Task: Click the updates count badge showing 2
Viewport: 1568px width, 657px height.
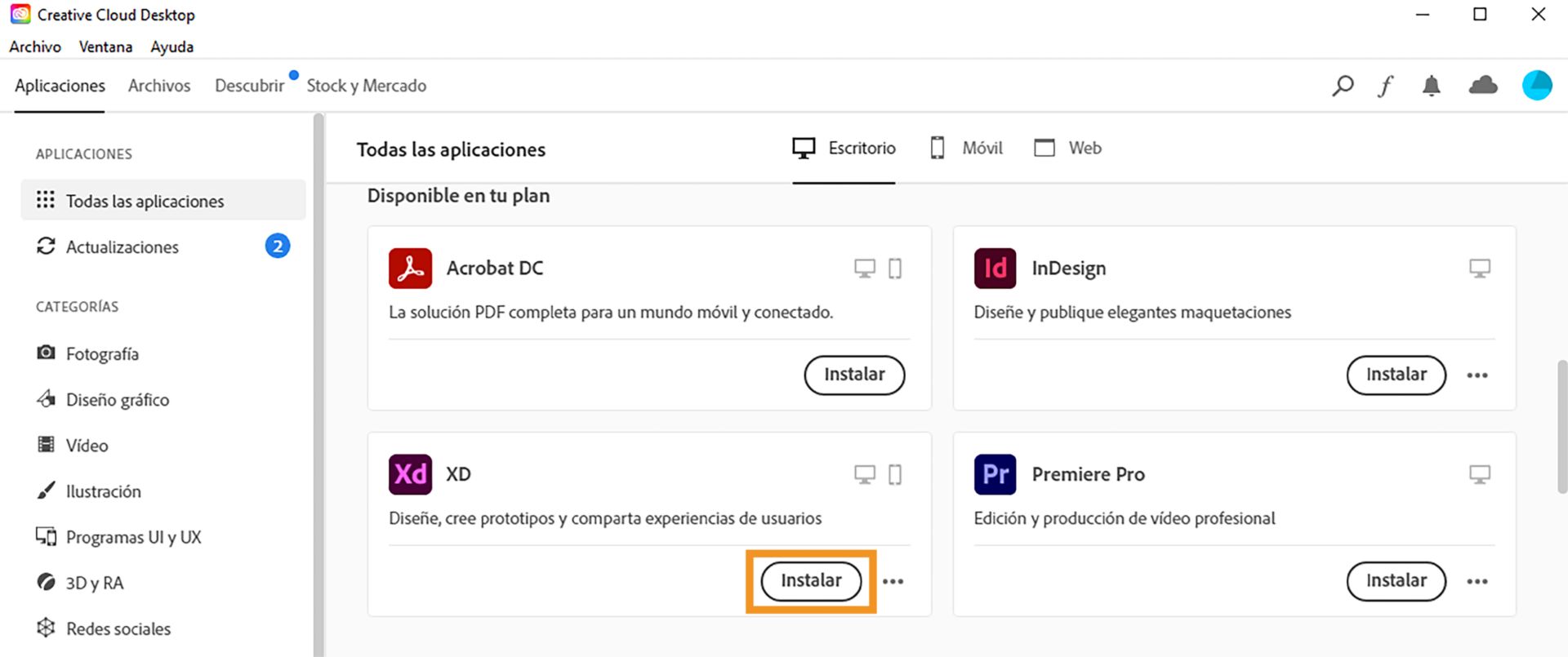Action: pos(278,246)
